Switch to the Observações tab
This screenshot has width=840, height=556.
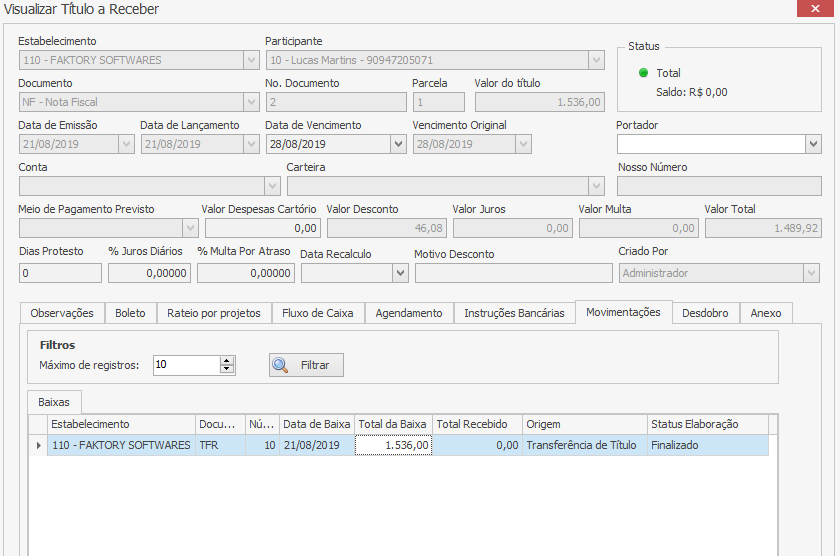pyautogui.click(x=62, y=313)
